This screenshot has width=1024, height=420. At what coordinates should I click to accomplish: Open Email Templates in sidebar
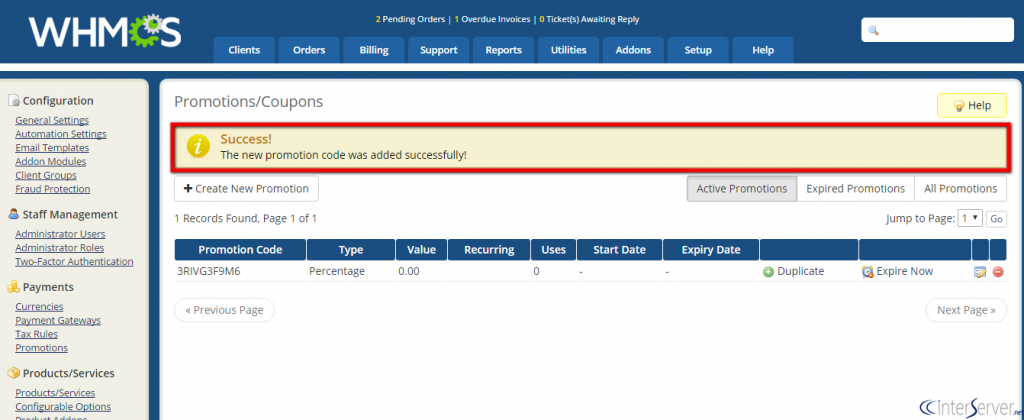pos(52,148)
